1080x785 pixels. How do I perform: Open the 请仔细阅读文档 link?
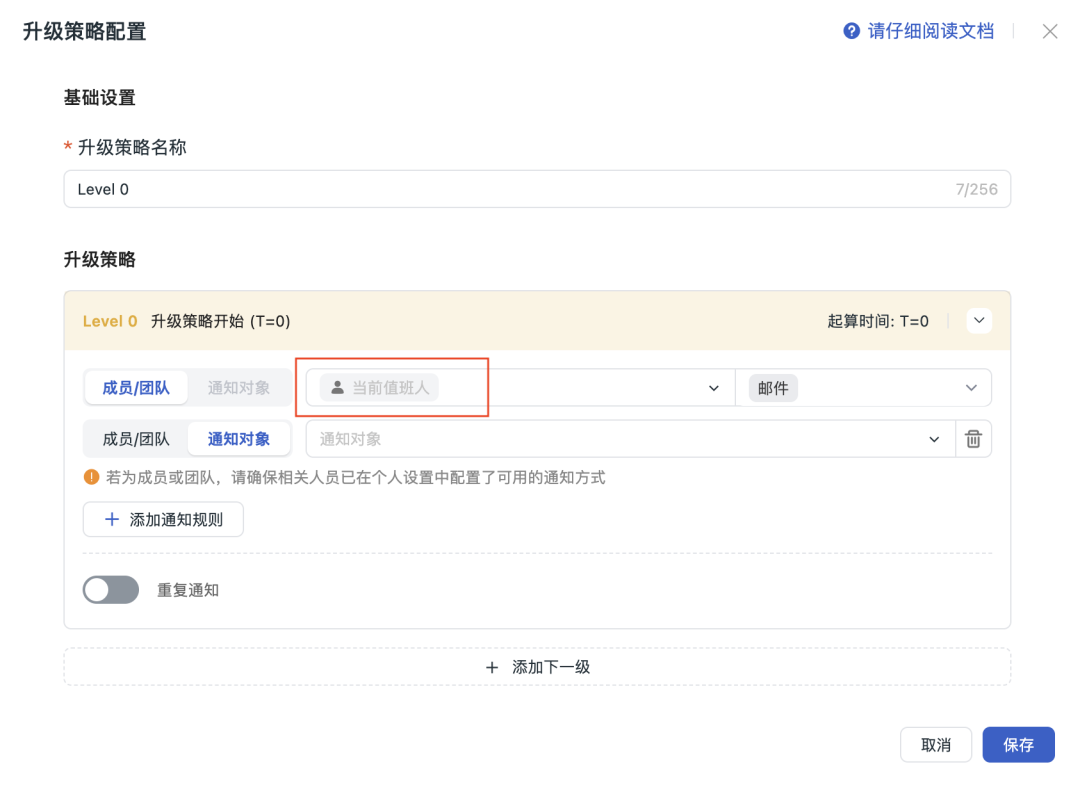(931, 31)
